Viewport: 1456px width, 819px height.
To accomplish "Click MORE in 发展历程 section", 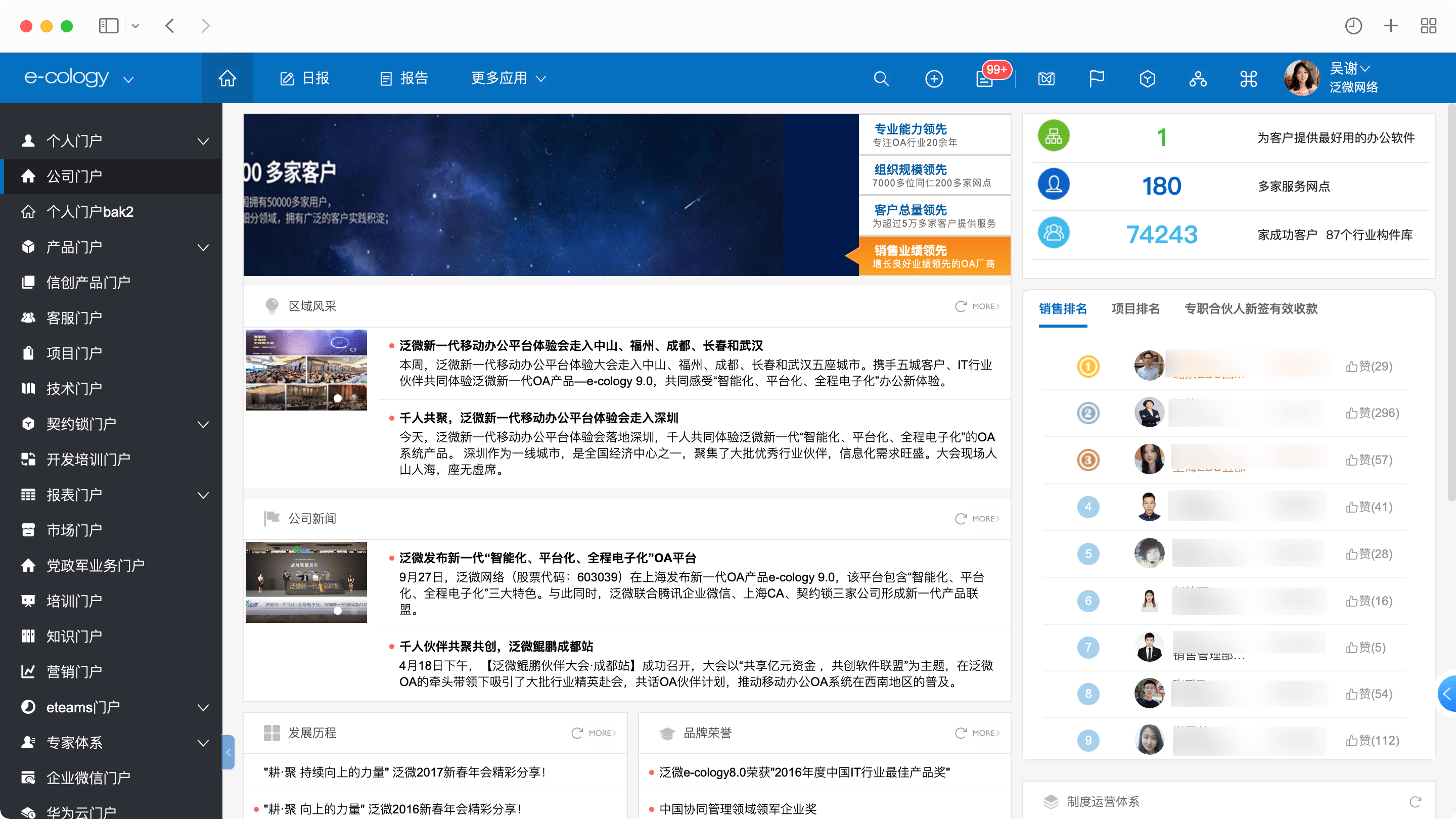I will [x=602, y=733].
